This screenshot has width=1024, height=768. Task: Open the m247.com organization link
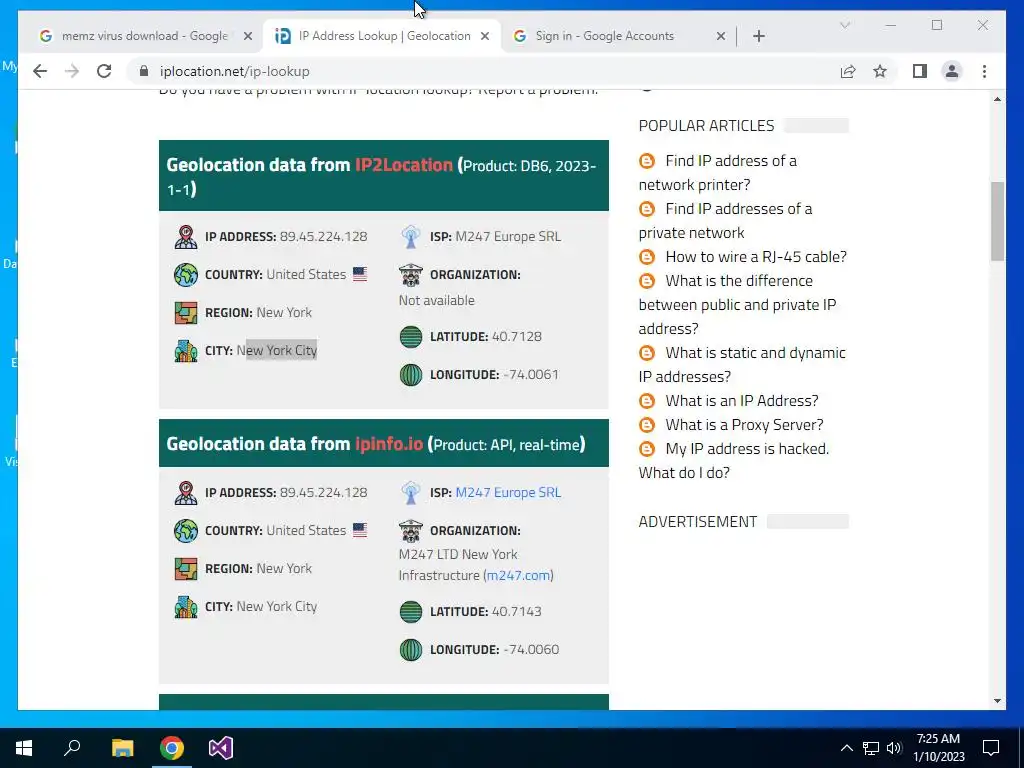pos(519,575)
